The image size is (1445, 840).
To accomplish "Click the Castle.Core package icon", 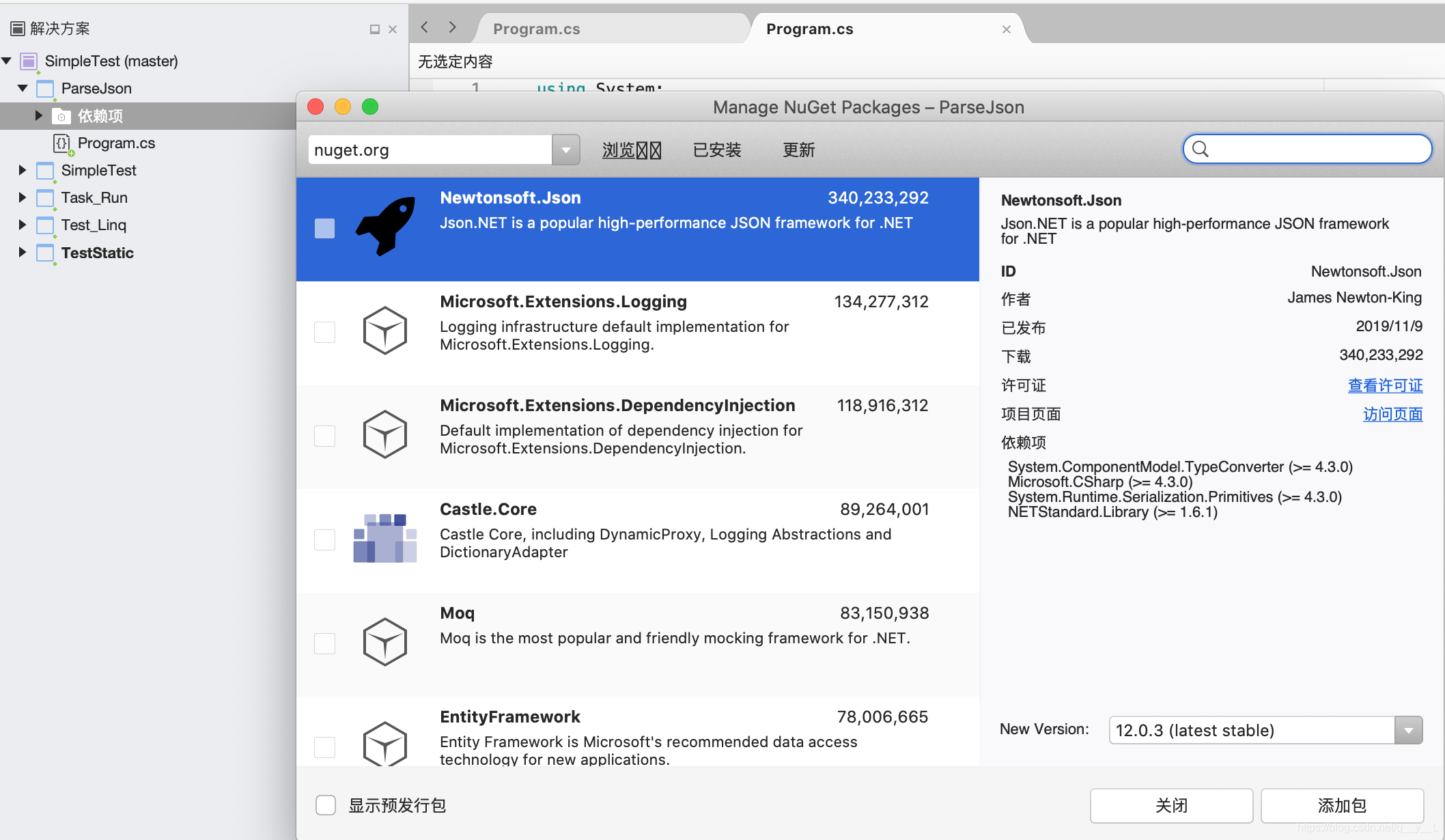I will [384, 538].
